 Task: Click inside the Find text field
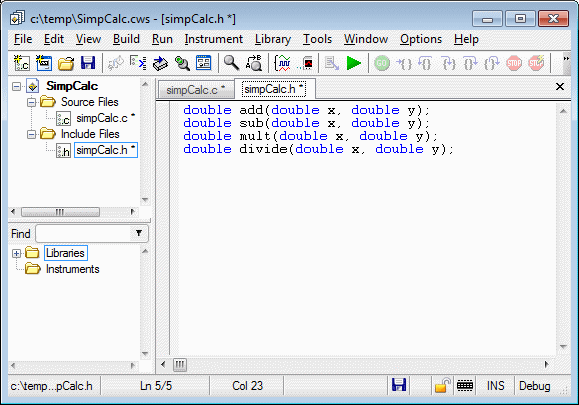pyautogui.click(x=84, y=233)
